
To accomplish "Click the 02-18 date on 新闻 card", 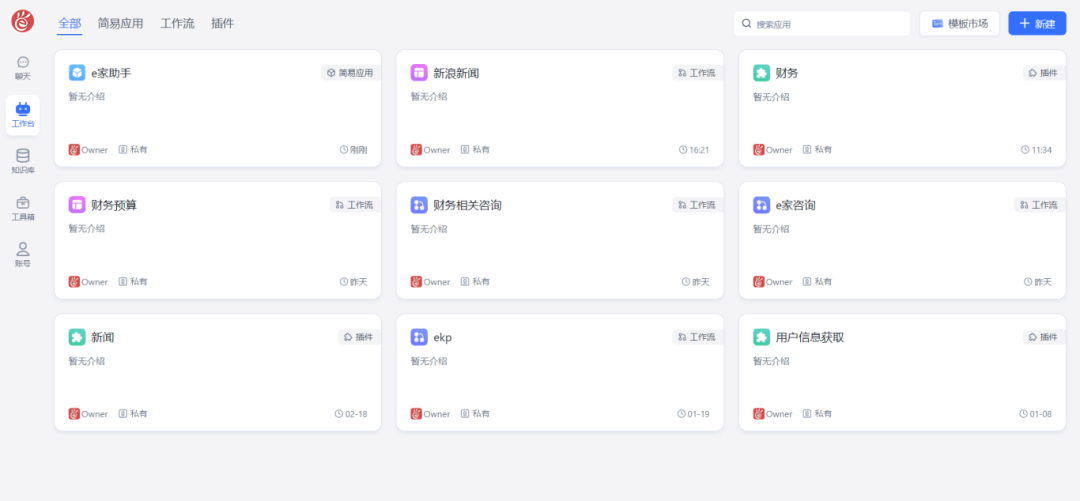I will coord(356,414).
